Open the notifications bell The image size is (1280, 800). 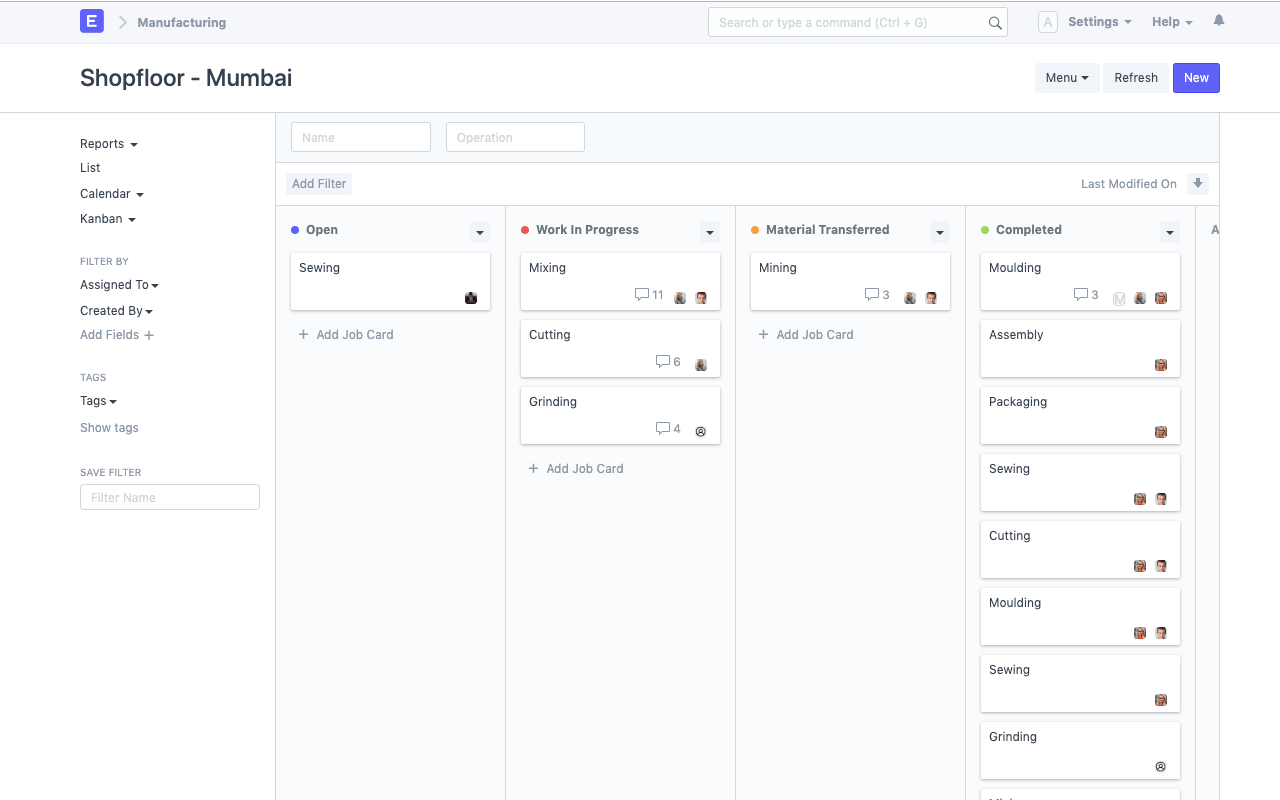pyautogui.click(x=1218, y=21)
